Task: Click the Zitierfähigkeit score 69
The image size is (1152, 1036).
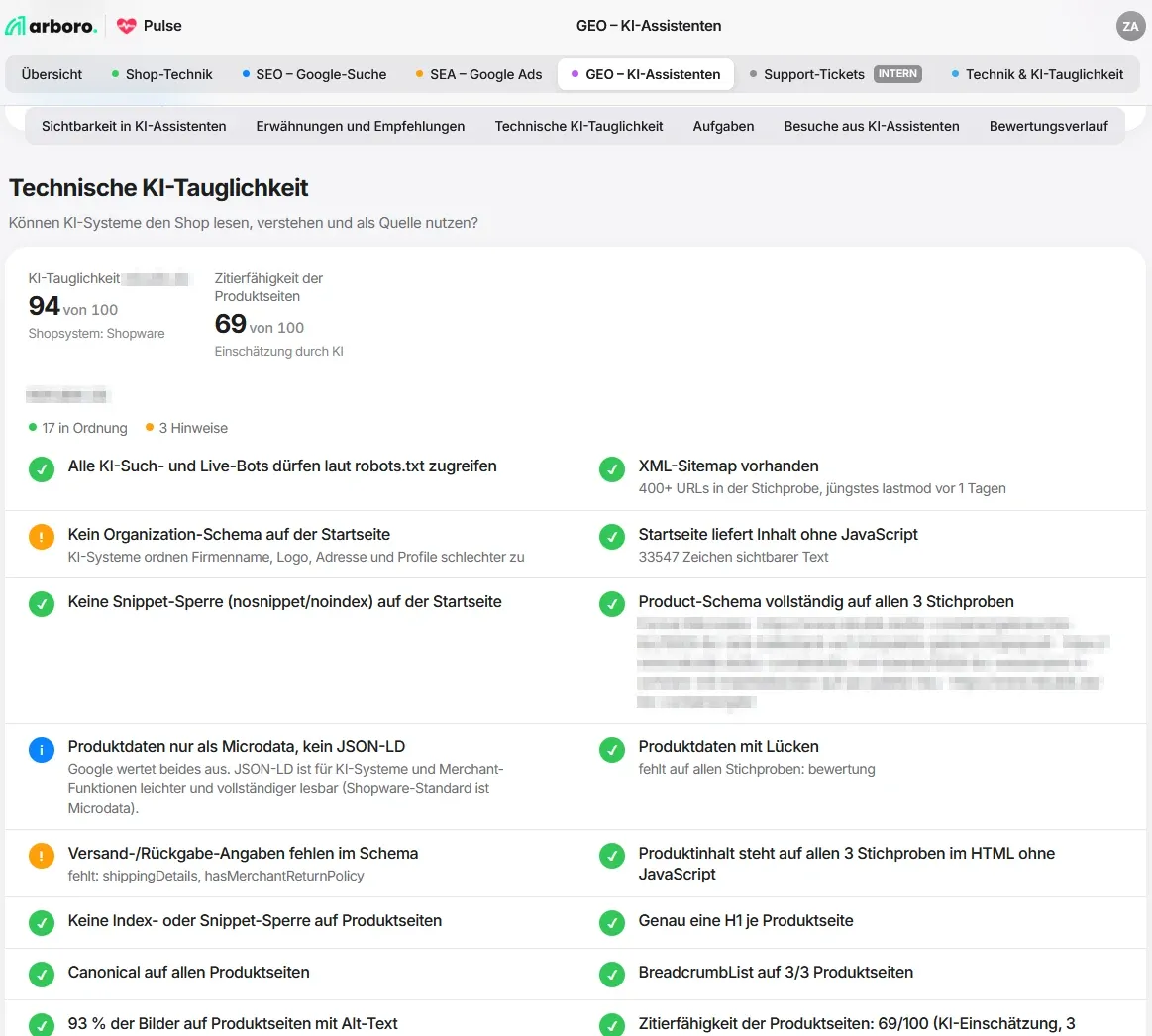Action: (230, 323)
